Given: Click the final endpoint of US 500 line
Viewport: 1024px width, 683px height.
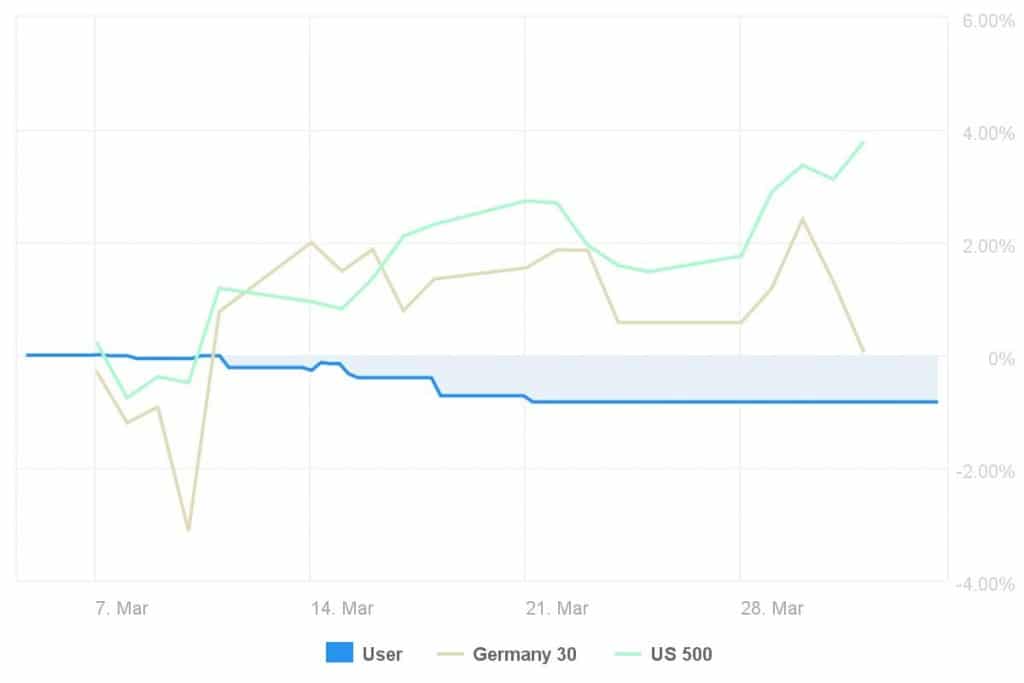Looking at the screenshot, I should click(863, 142).
